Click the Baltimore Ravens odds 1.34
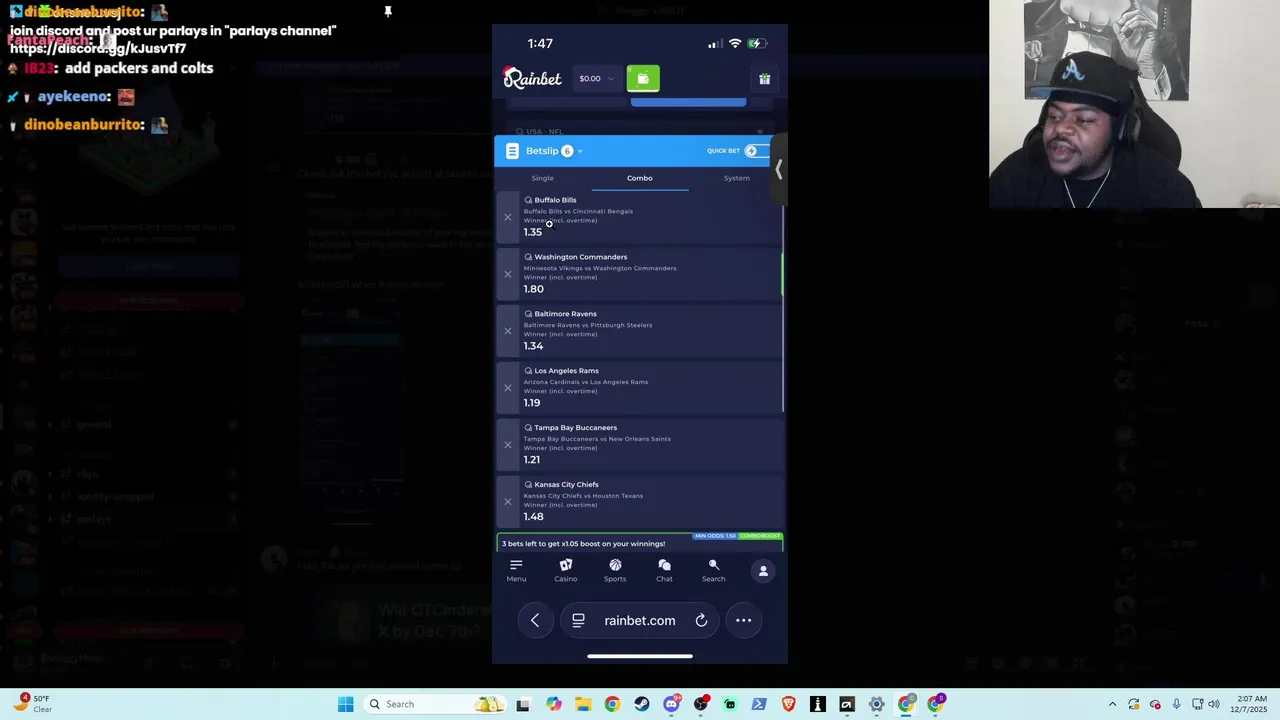 (x=534, y=346)
